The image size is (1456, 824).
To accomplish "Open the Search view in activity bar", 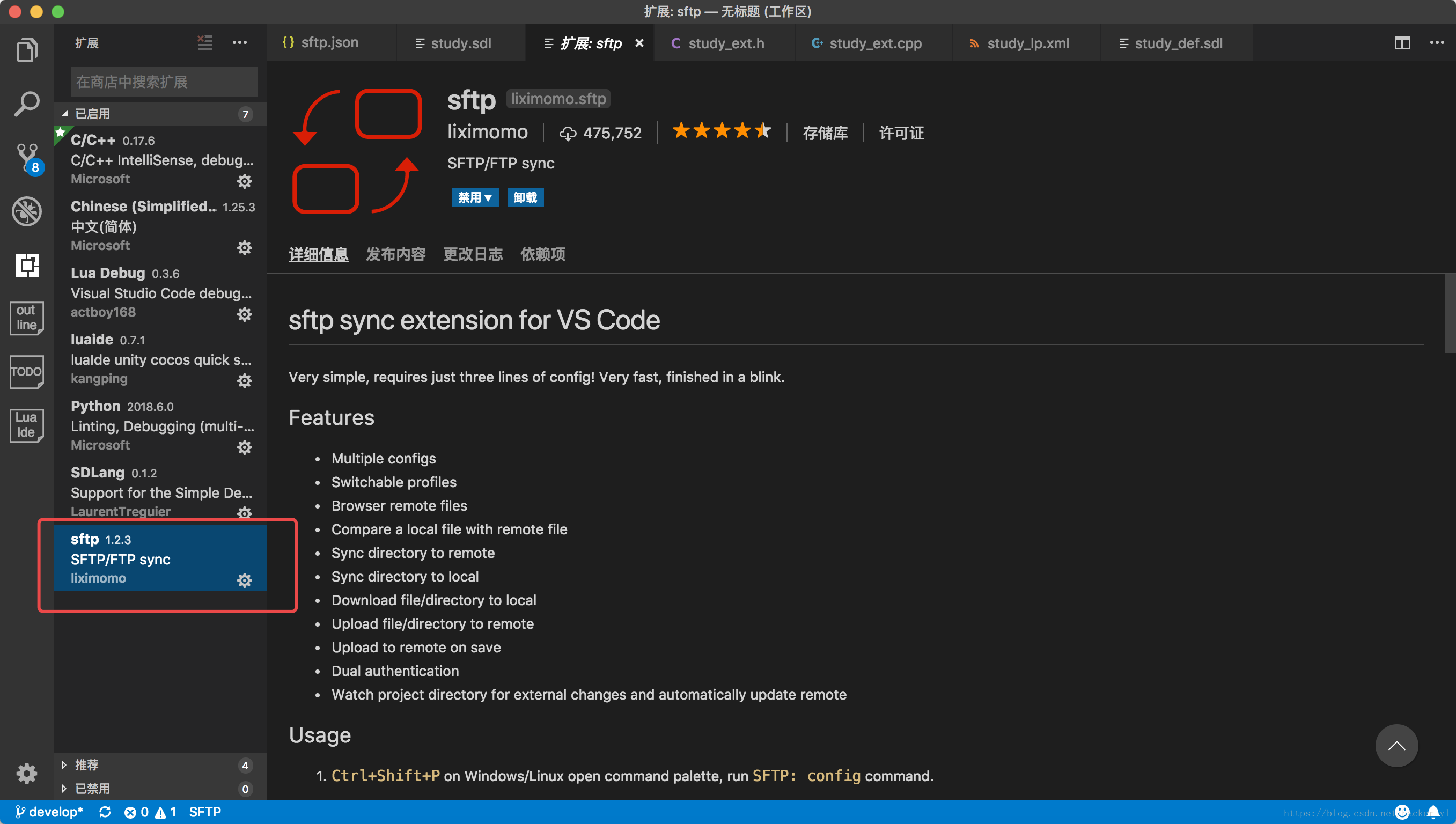I will point(27,104).
